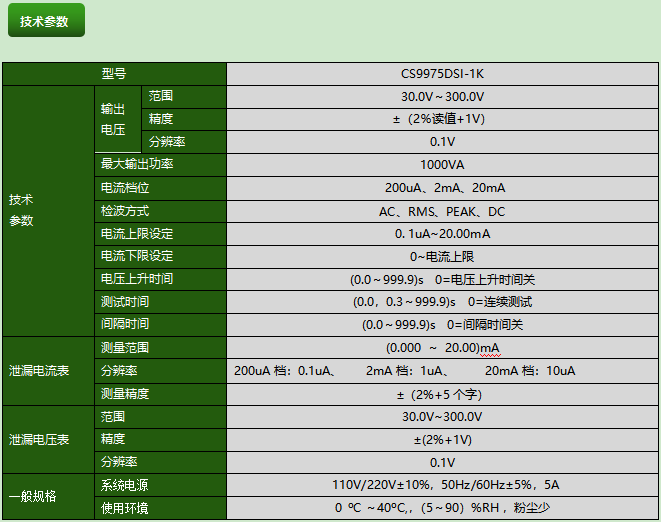Select the 最大输出功率 row label
Screen dimensions: 661x522
137,164
